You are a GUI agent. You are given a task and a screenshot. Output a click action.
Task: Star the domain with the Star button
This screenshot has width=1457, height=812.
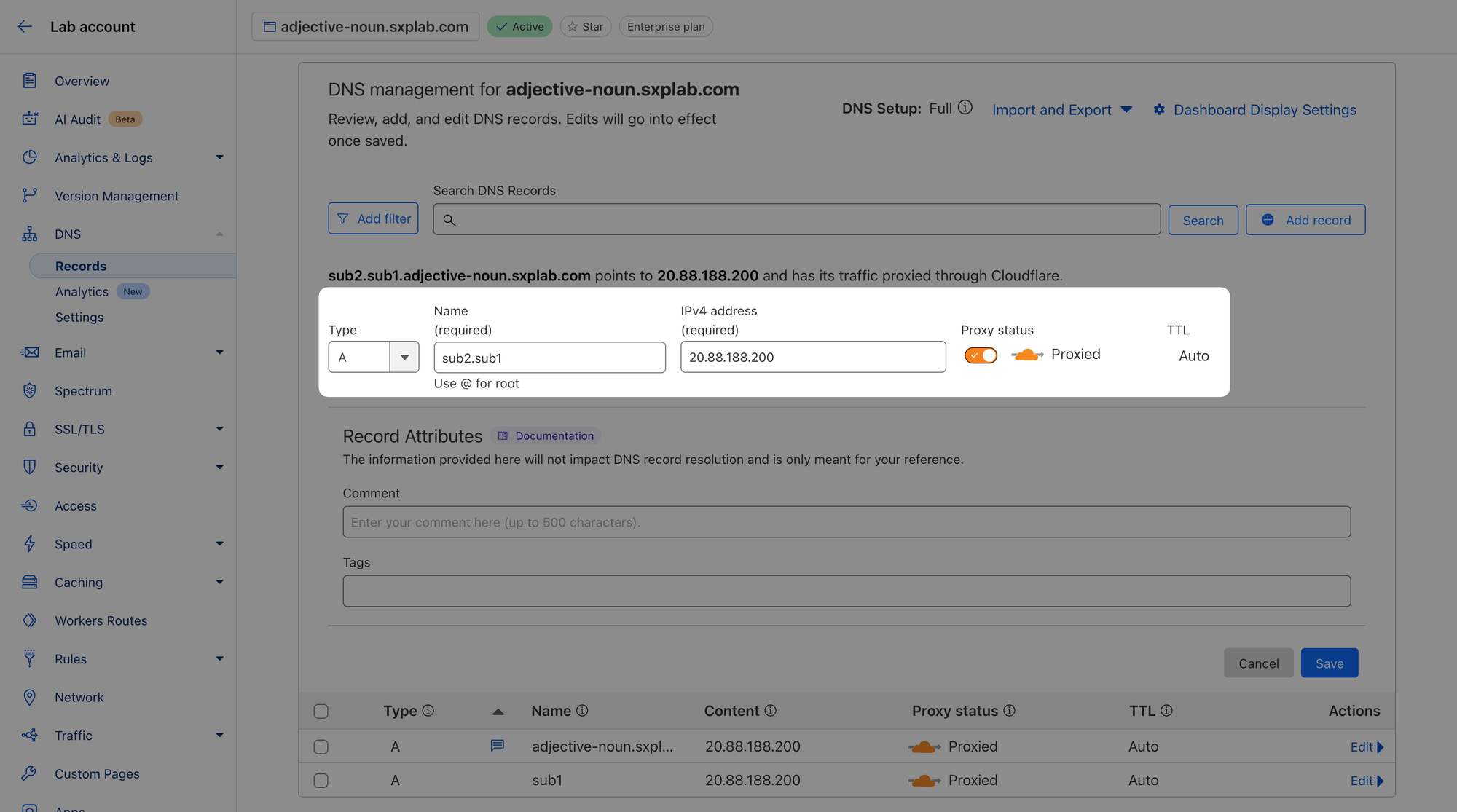(586, 27)
